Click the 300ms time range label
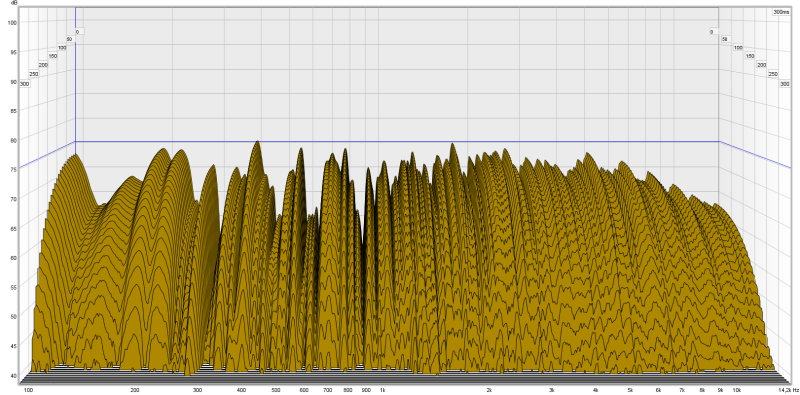The height and width of the screenshot is (395, 800). tap(781, 12)
